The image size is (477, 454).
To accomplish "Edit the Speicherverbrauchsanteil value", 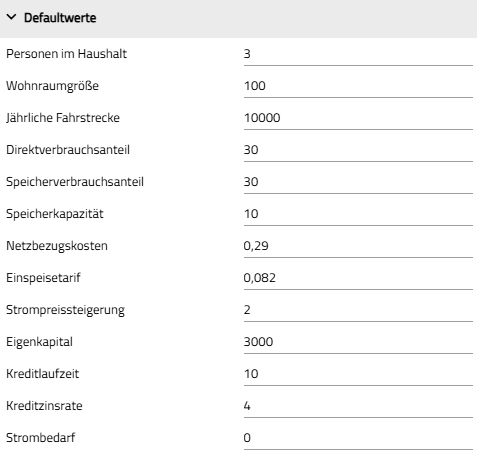I will (358, 182).
